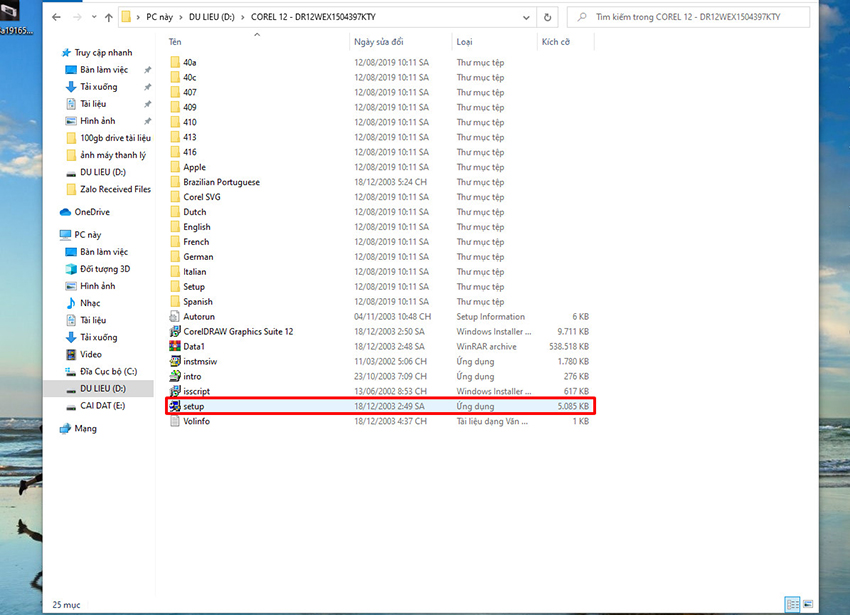
Task: Open Truy cập nhanh quick access
Action: (x=103, y=53)
